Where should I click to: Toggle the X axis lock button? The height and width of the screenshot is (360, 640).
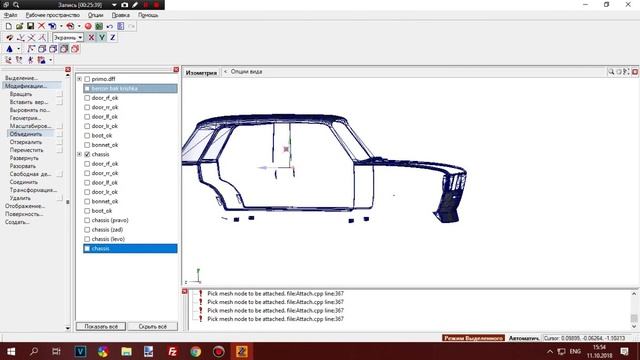91,38
